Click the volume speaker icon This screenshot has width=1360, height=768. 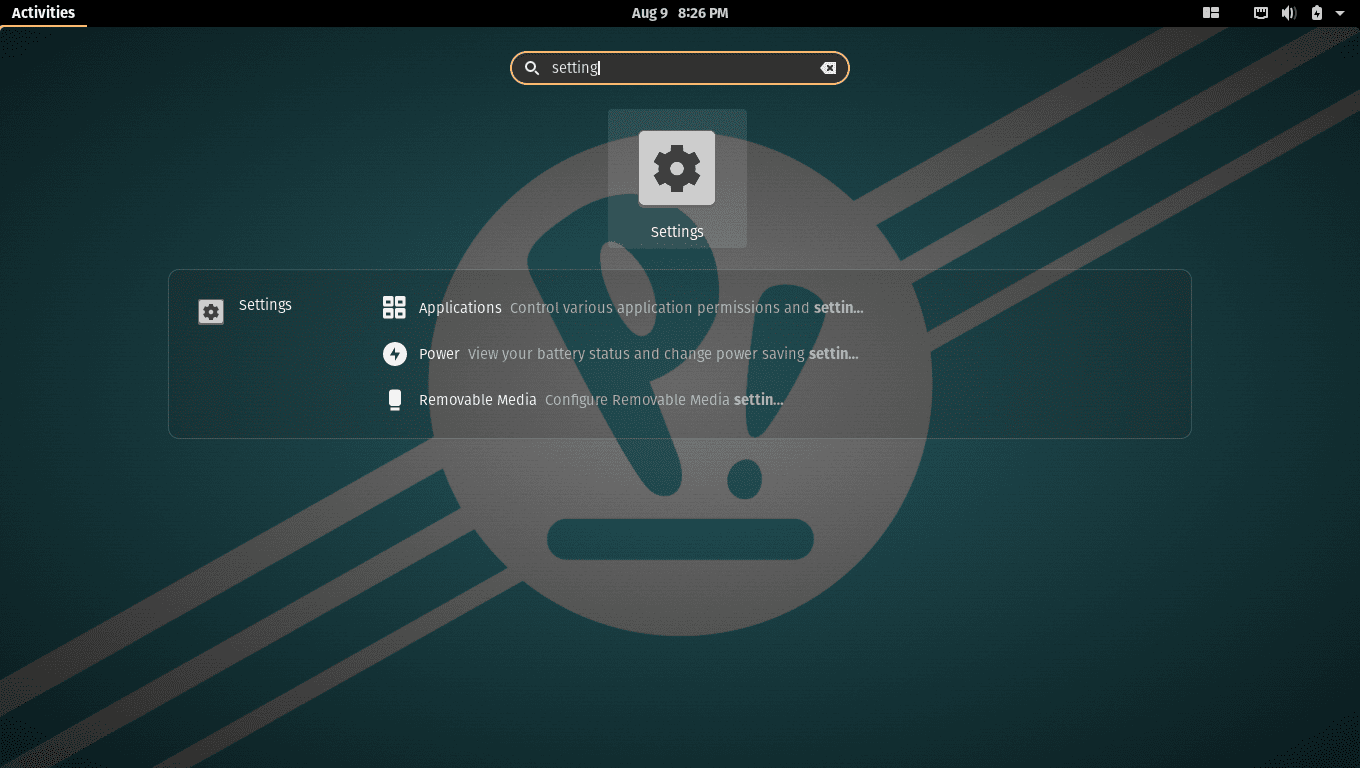click(x=1289, y=13)
